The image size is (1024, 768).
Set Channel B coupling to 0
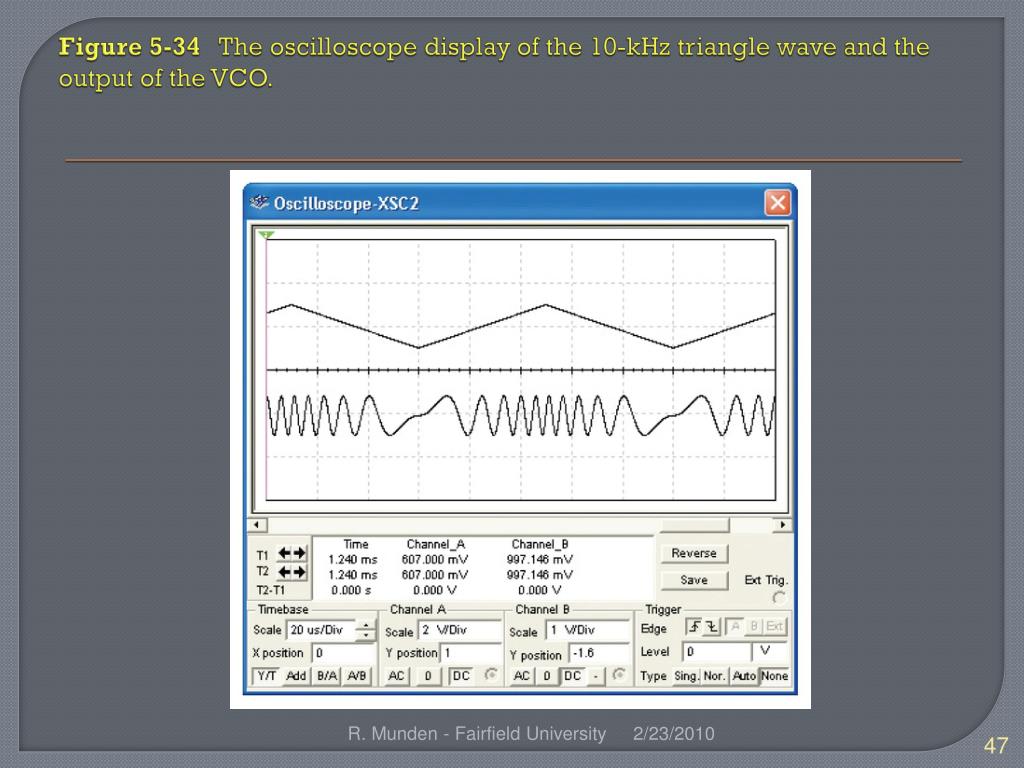(x=547, y=676)
